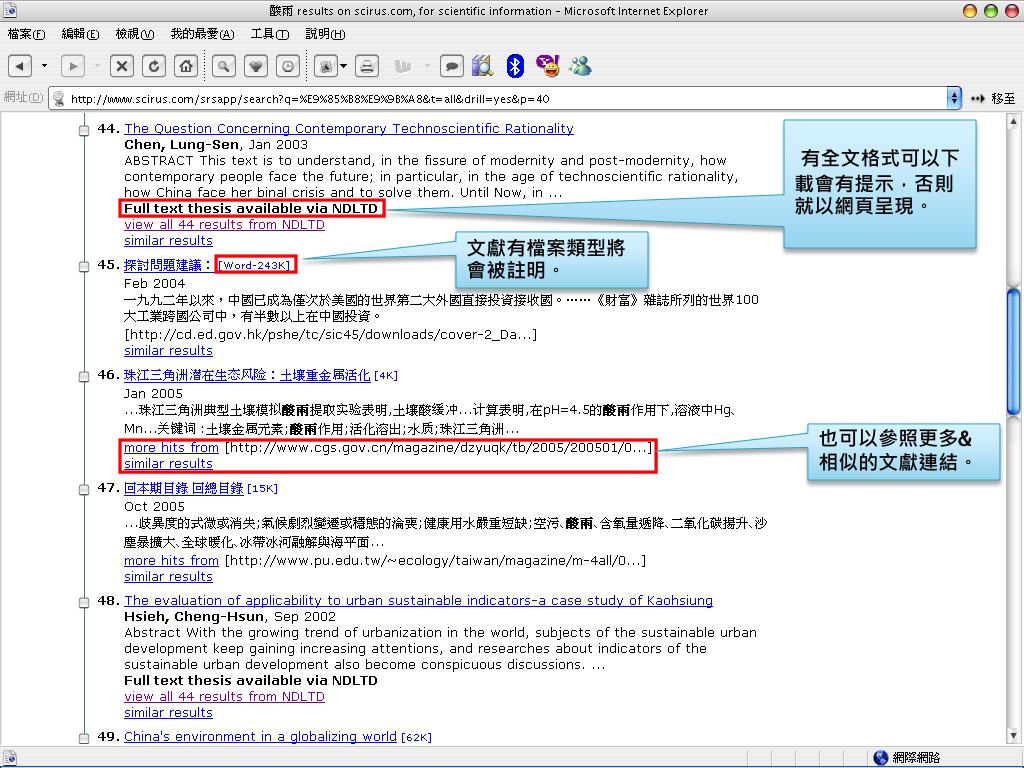Open the Back button history dropdown arrow
Viewport: 1024px width, 768px height.
tap(44, 66)
